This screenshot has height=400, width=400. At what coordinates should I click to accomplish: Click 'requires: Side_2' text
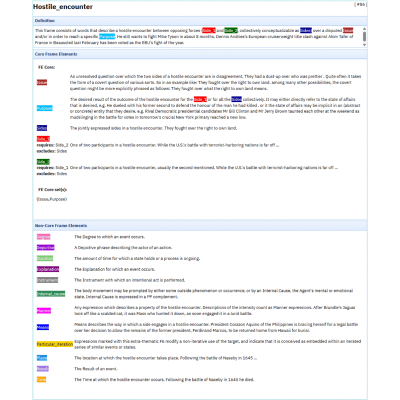point(52,145)
